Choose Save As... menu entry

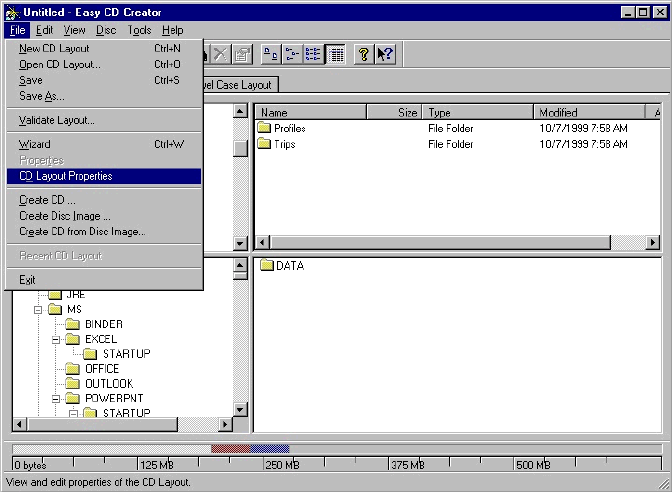pos(104,96)
